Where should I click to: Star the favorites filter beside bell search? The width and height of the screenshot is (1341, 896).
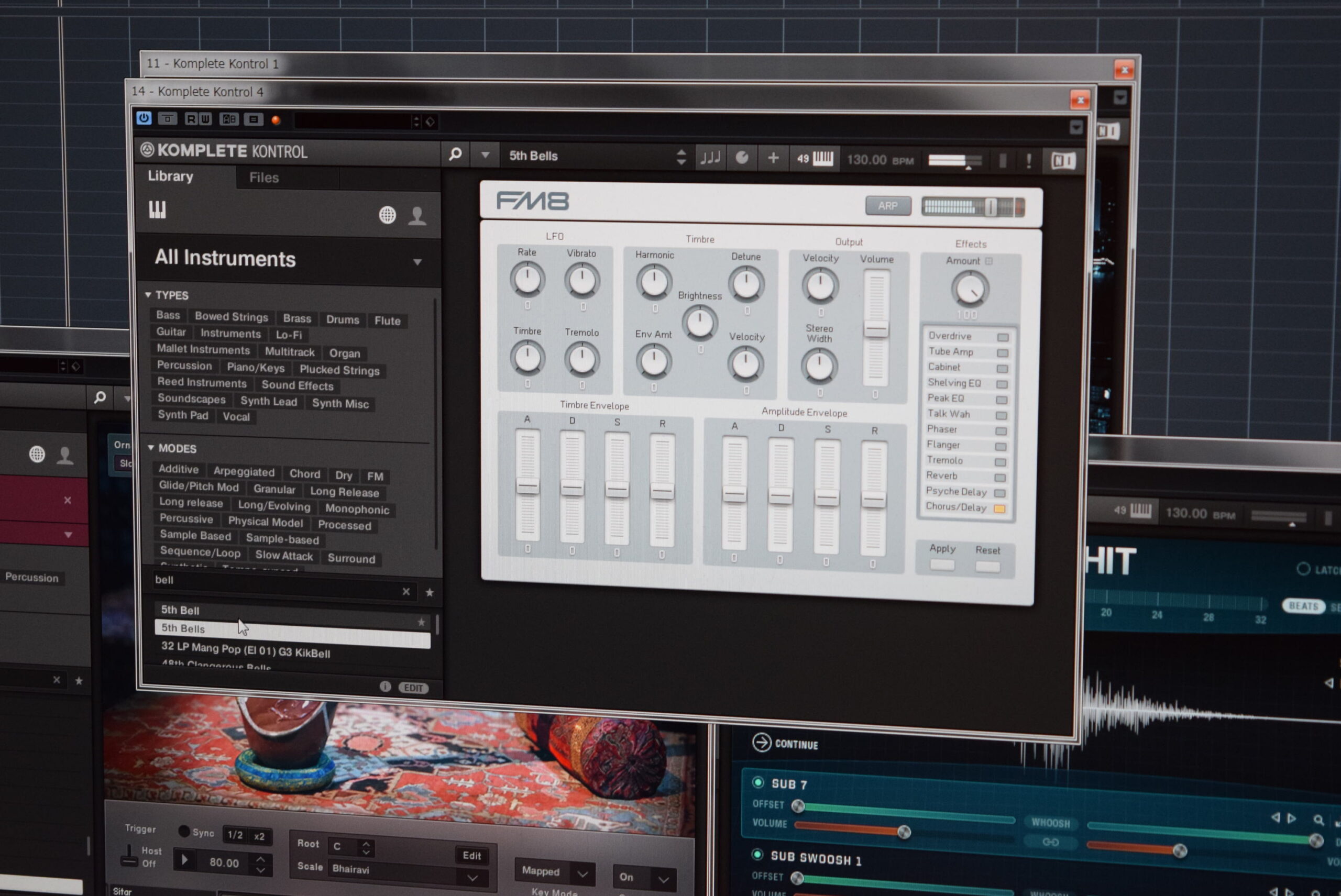click(430, 593)
